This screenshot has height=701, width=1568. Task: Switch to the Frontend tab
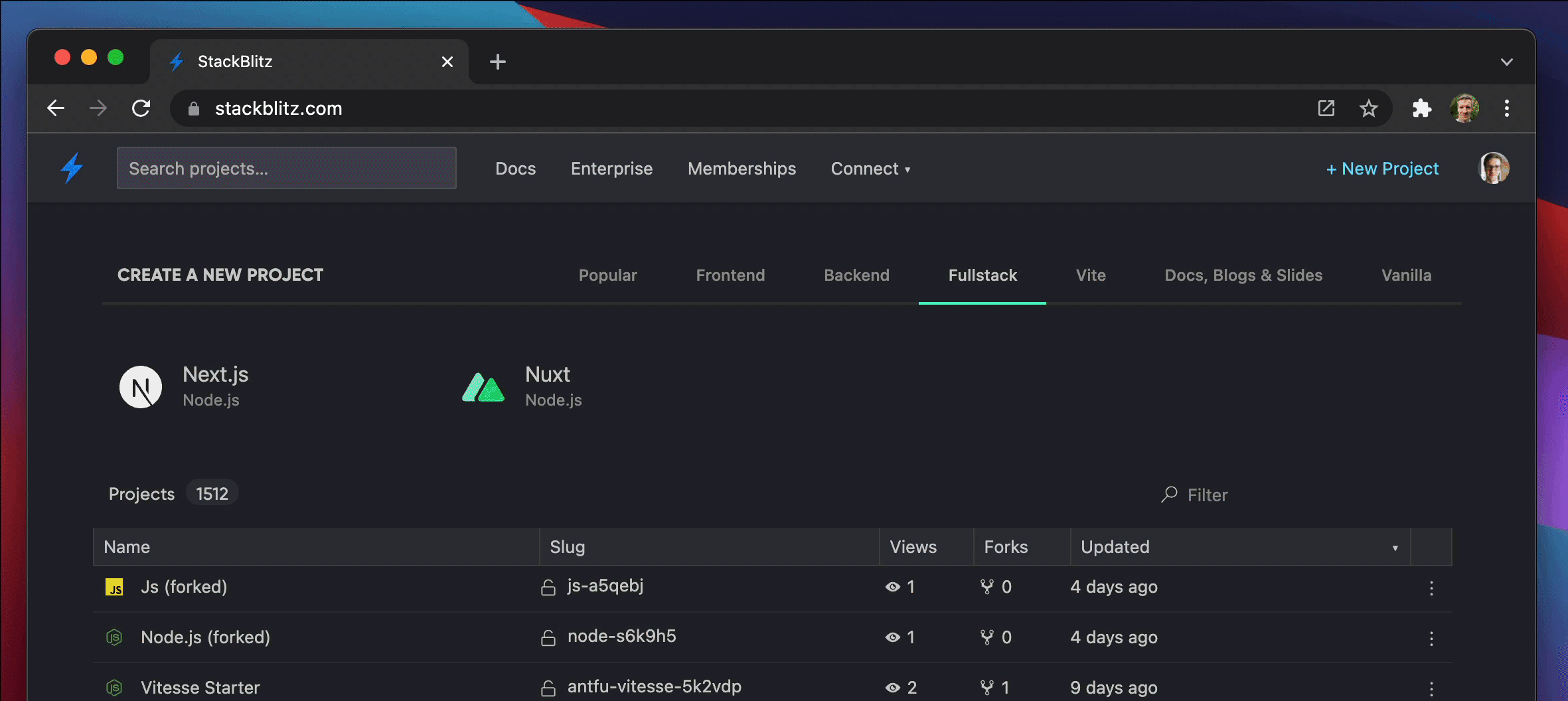coord(730,275)
